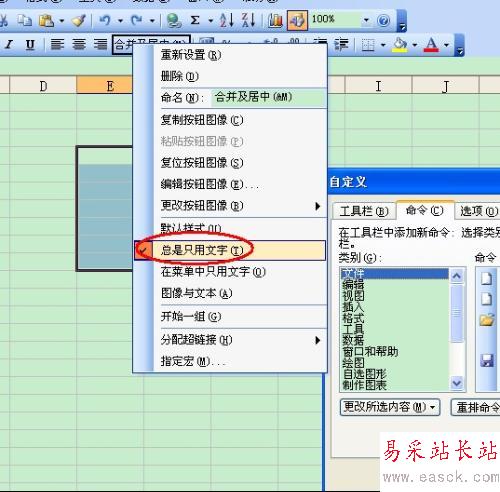
Task: Select column J header
Action: (x=446, y=86)
